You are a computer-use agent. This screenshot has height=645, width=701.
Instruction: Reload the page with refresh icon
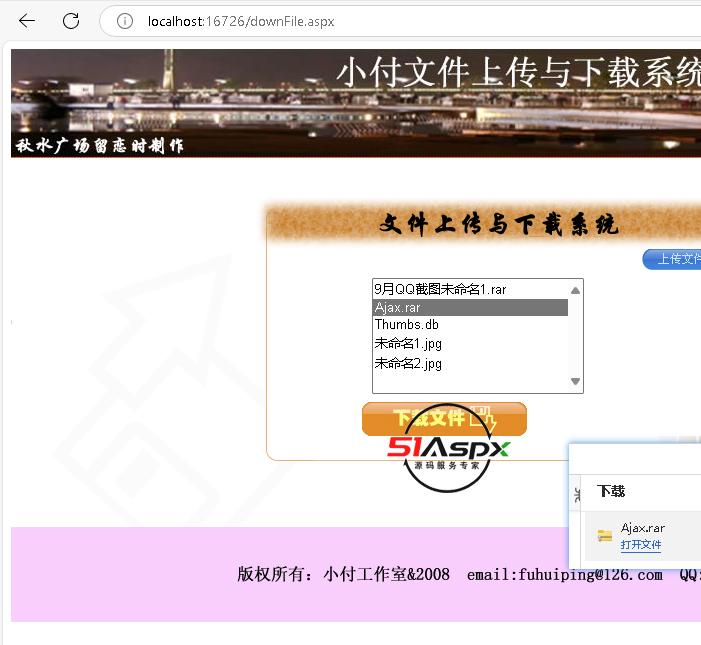(x=71, y=21)
